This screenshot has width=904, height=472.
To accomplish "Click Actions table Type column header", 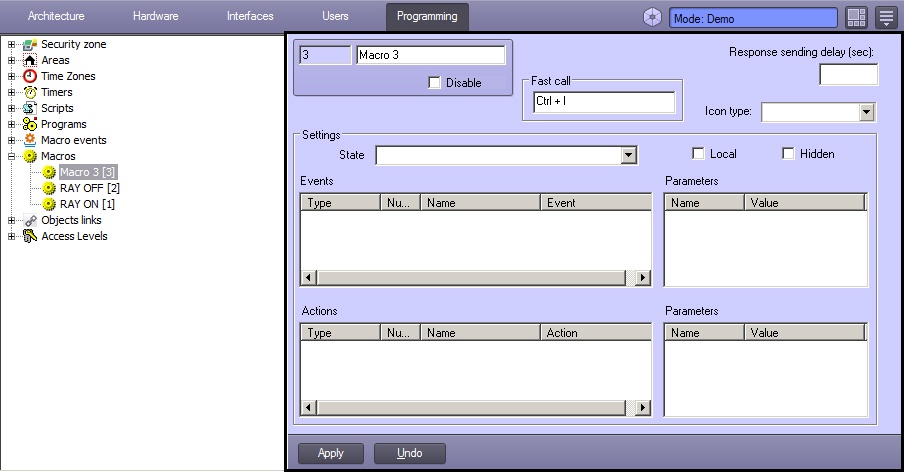I will click(x=341, y=333).
